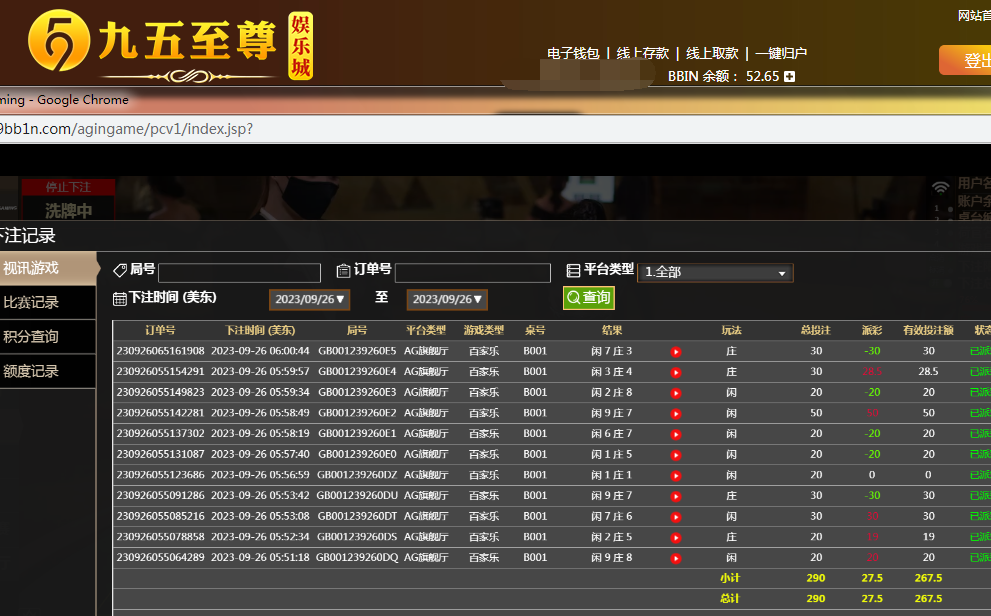Click the 派彩 column header
Viewport: 991px width, 616px height.
tap(872, 330)
